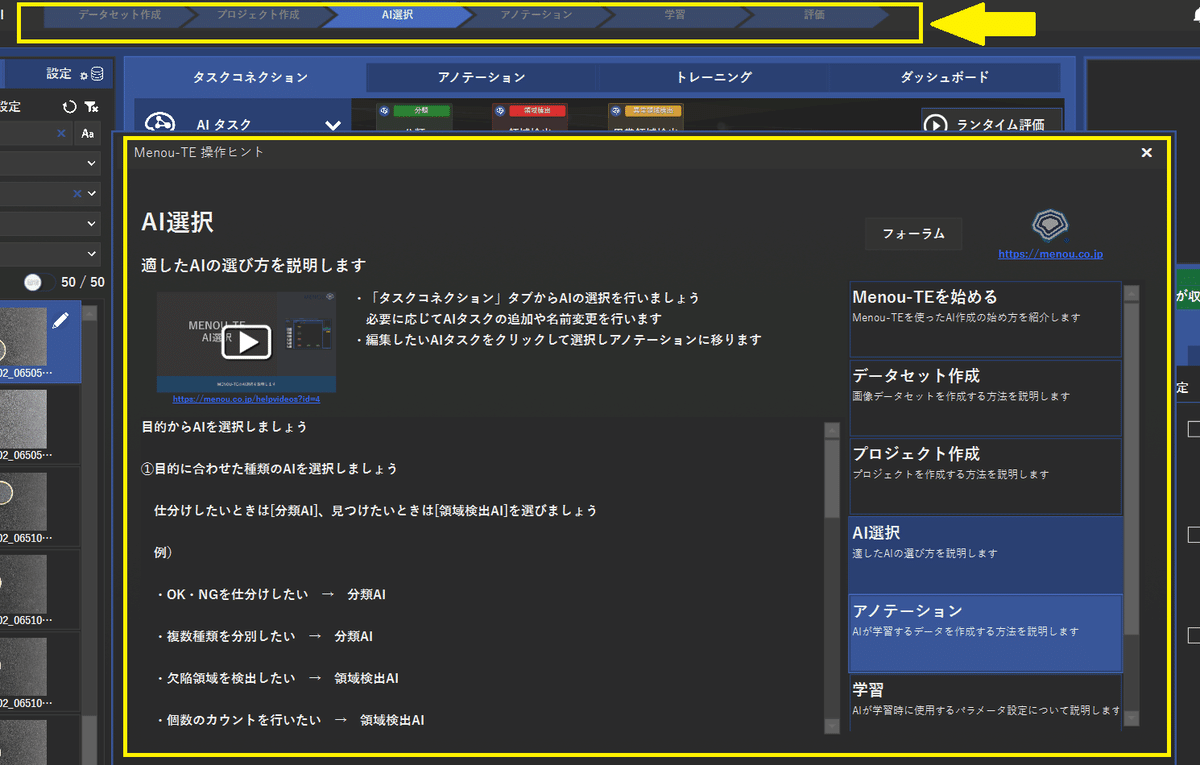Clear second filter dropdown with blue X
Viewport: 1200px width, 765px height.
coord(77,193)
